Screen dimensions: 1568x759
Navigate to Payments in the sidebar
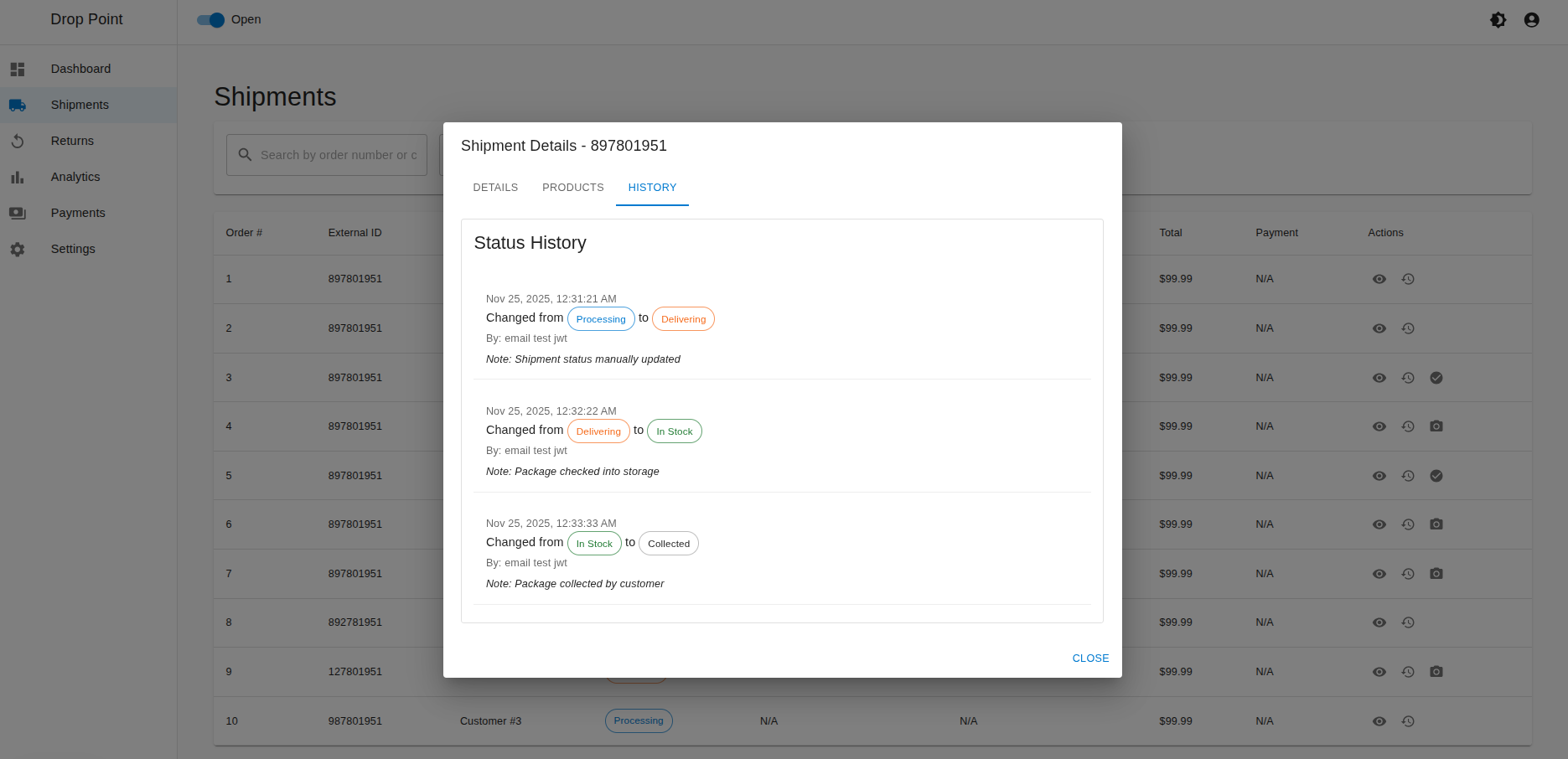(x=78, y=213)
